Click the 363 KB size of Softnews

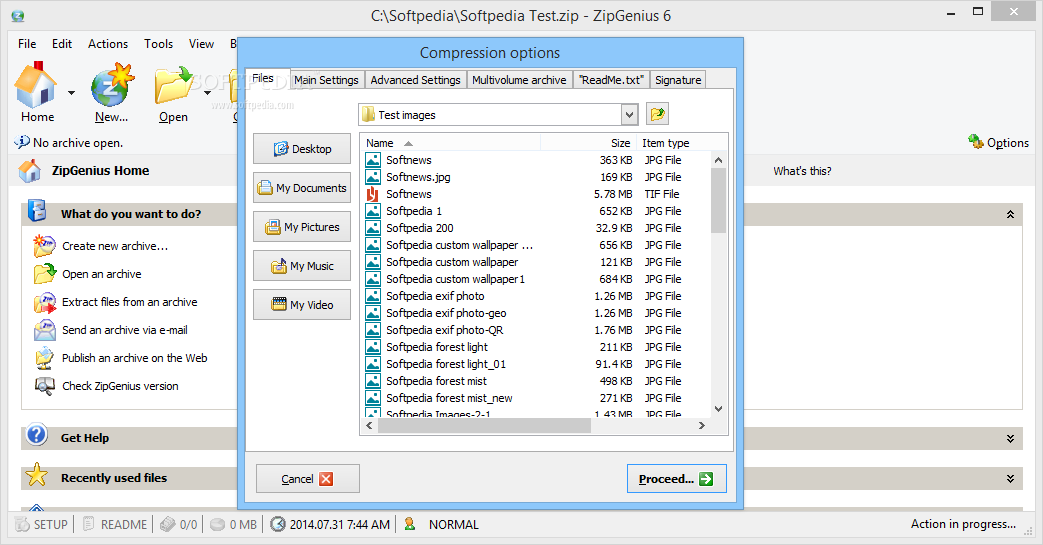(616, 160)
